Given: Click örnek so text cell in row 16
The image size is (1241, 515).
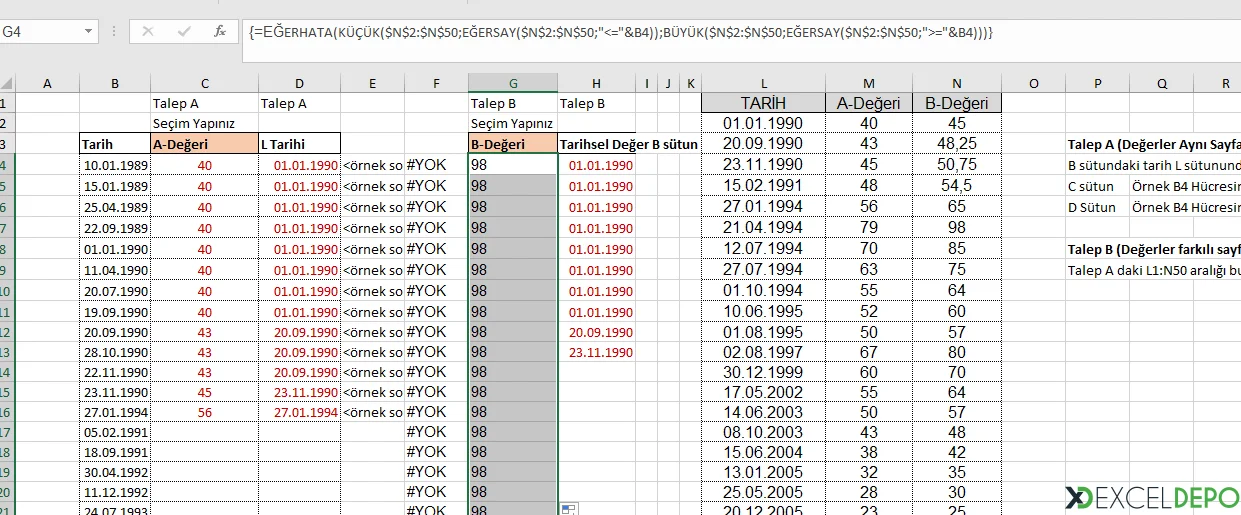Looking at the screenshot, I should (372, 412).
